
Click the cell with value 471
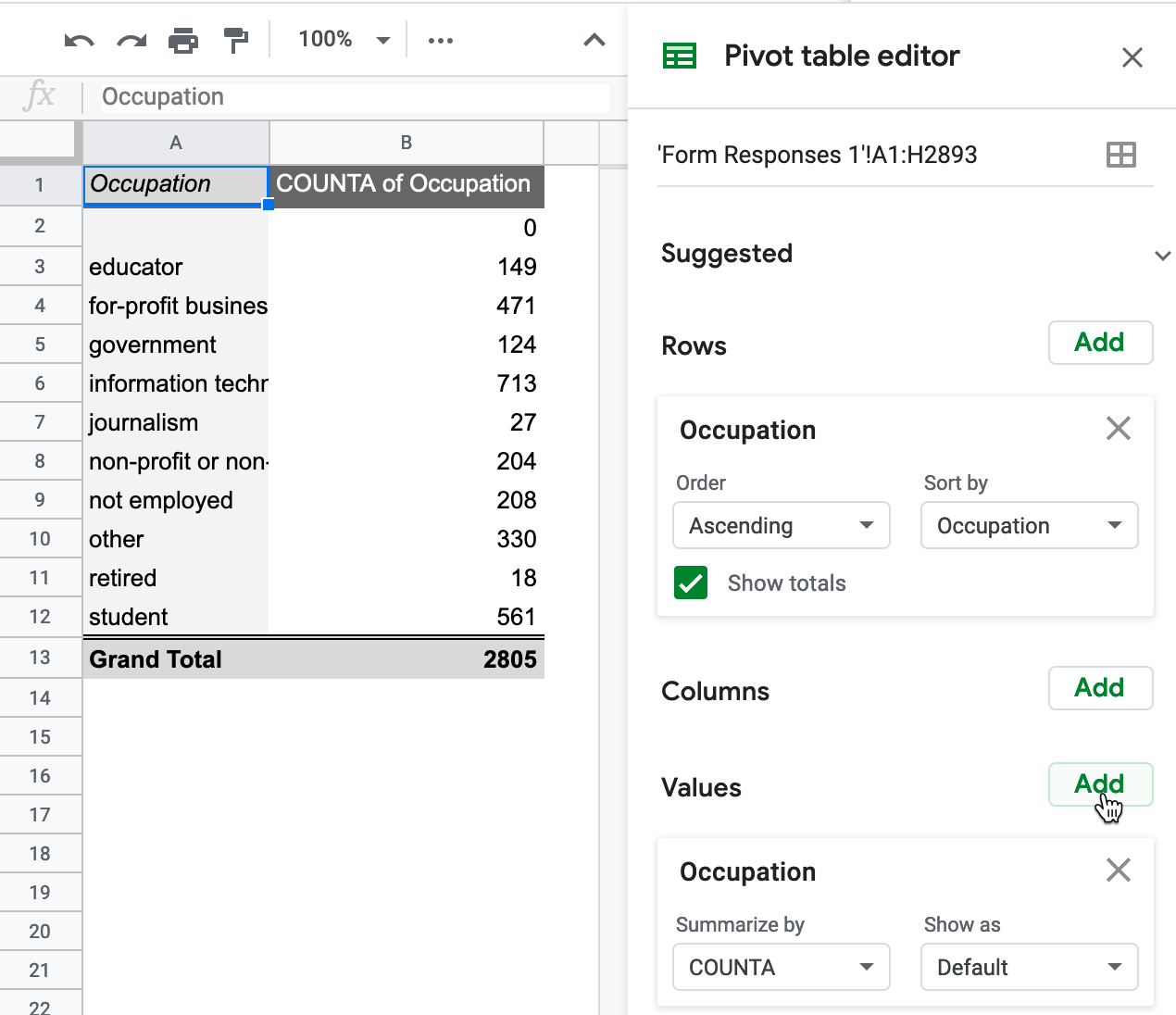pyautogui.click(x=407, y=306)
